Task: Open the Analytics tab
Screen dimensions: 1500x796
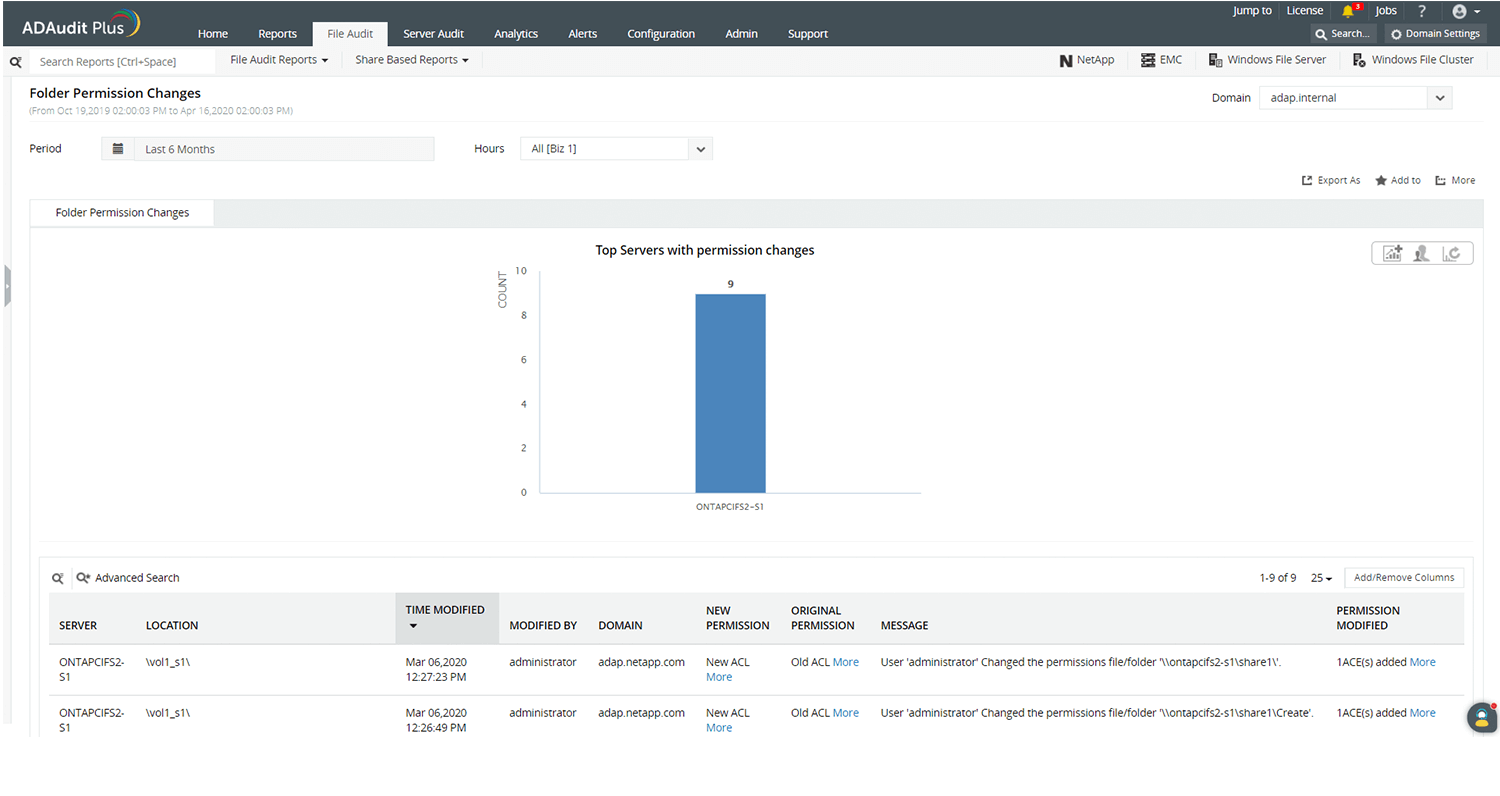Action: click(x=516, y=34)
